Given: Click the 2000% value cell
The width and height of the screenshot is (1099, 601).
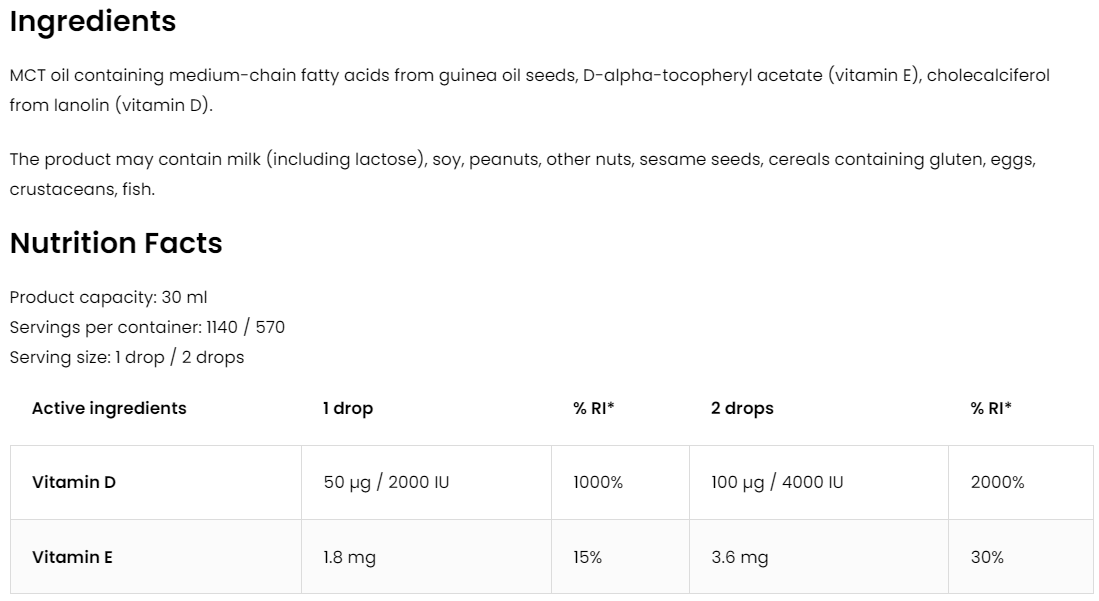Looking at the screenshot, I should click(x=997, y=482).
